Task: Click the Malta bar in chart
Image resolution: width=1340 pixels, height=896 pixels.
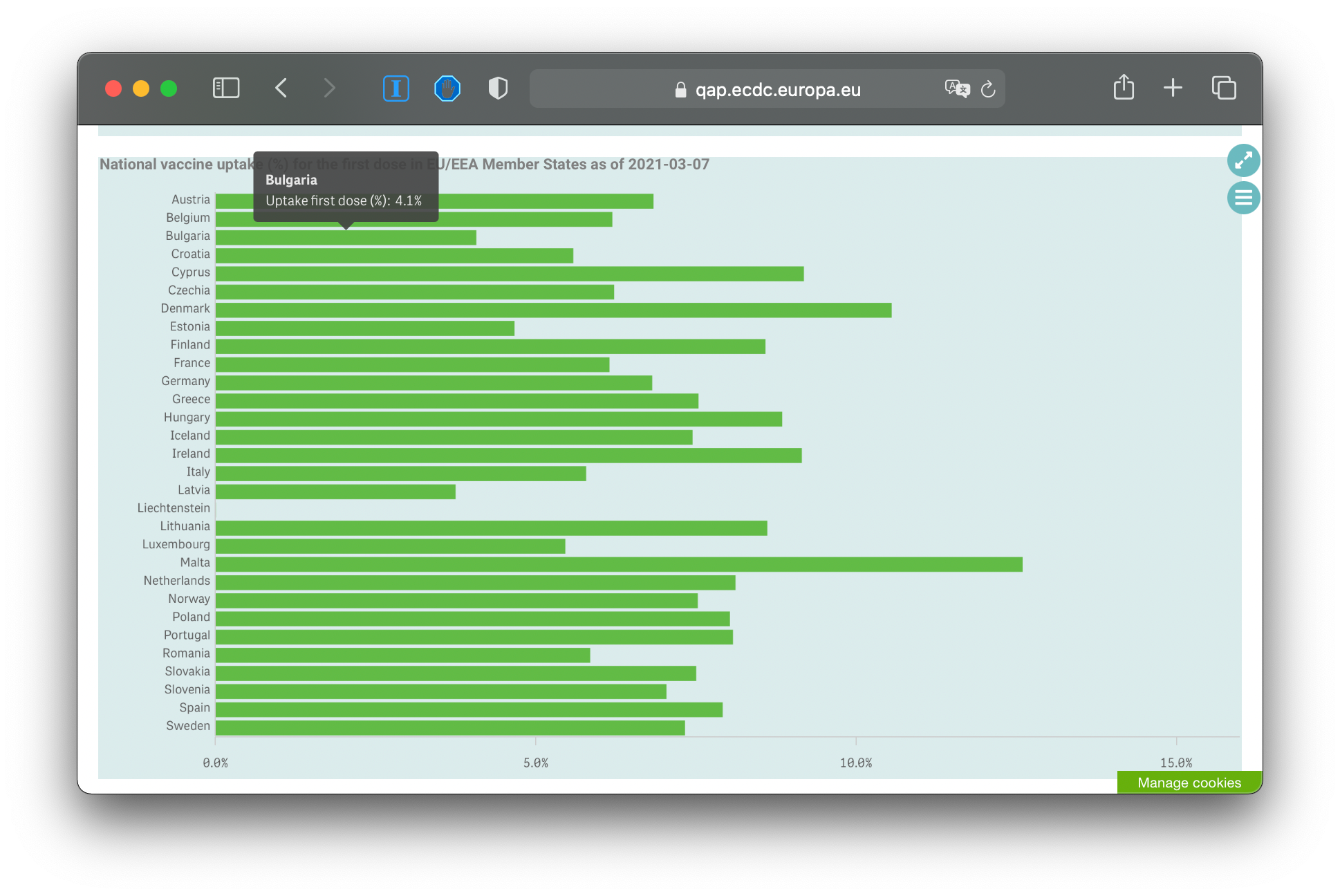Action: 618,564
